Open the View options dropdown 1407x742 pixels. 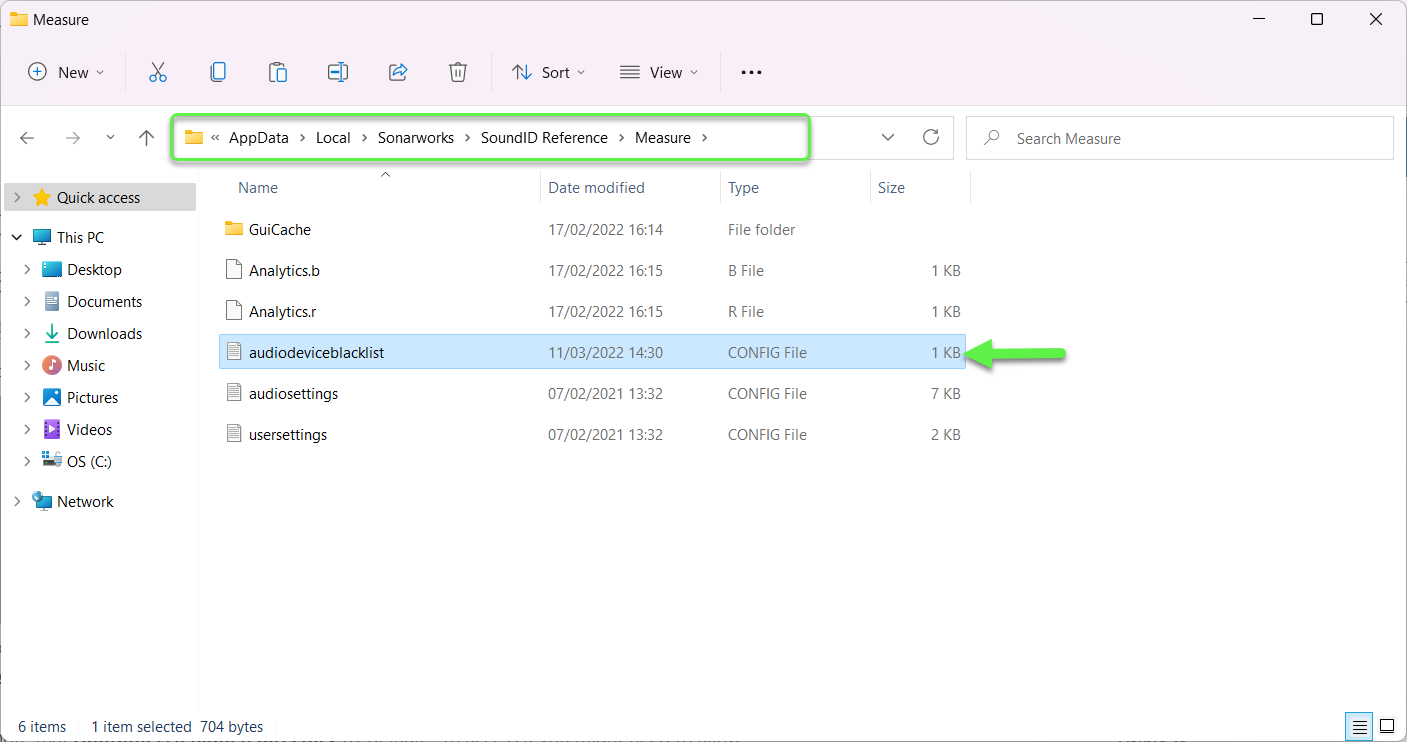[x=659, y=72]
